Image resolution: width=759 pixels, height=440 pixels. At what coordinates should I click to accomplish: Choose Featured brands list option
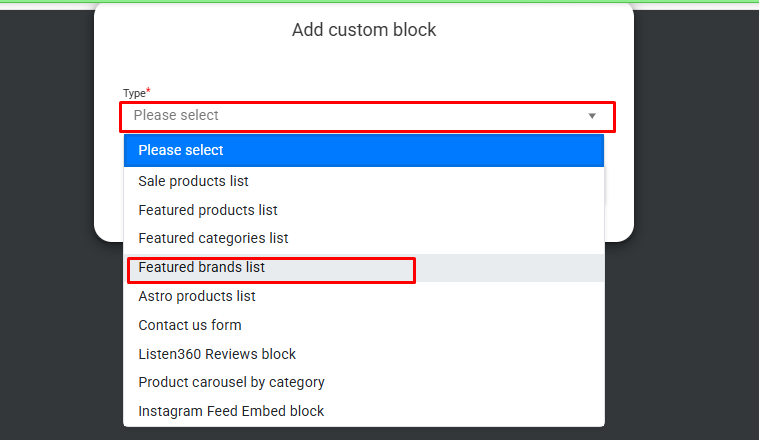(x=364, y=268)
